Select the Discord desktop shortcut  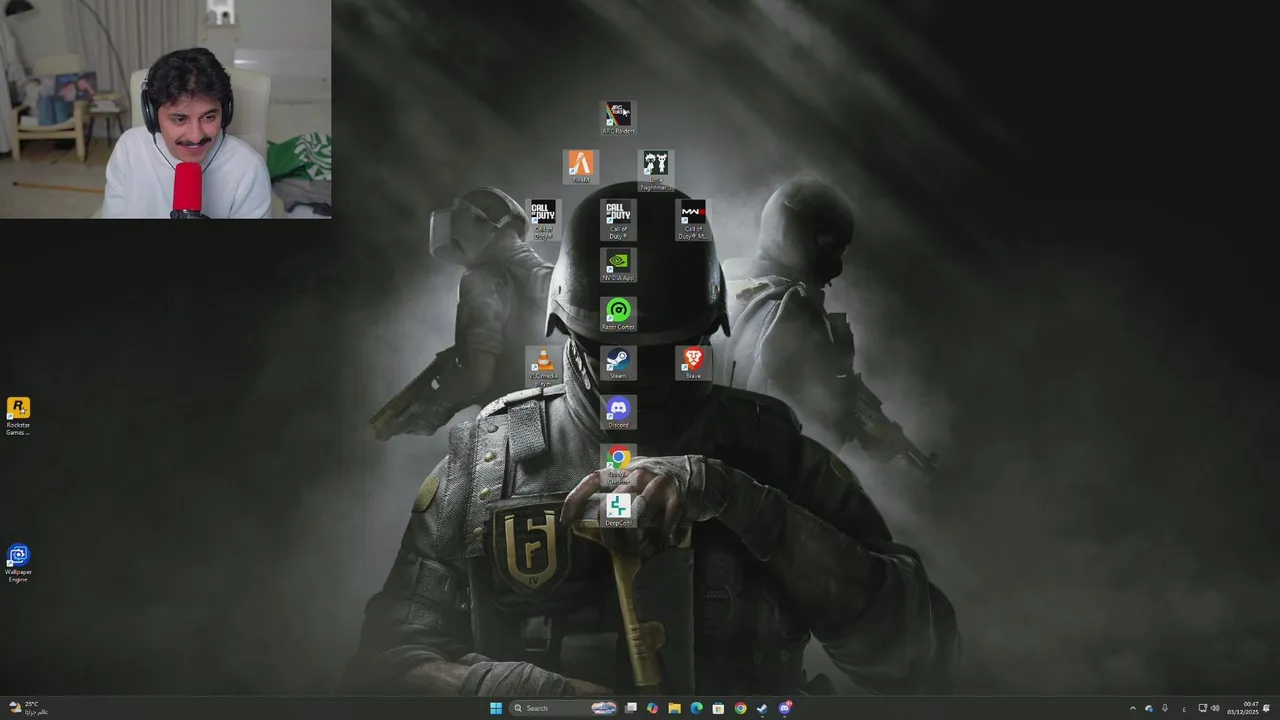tap(618, 412)
